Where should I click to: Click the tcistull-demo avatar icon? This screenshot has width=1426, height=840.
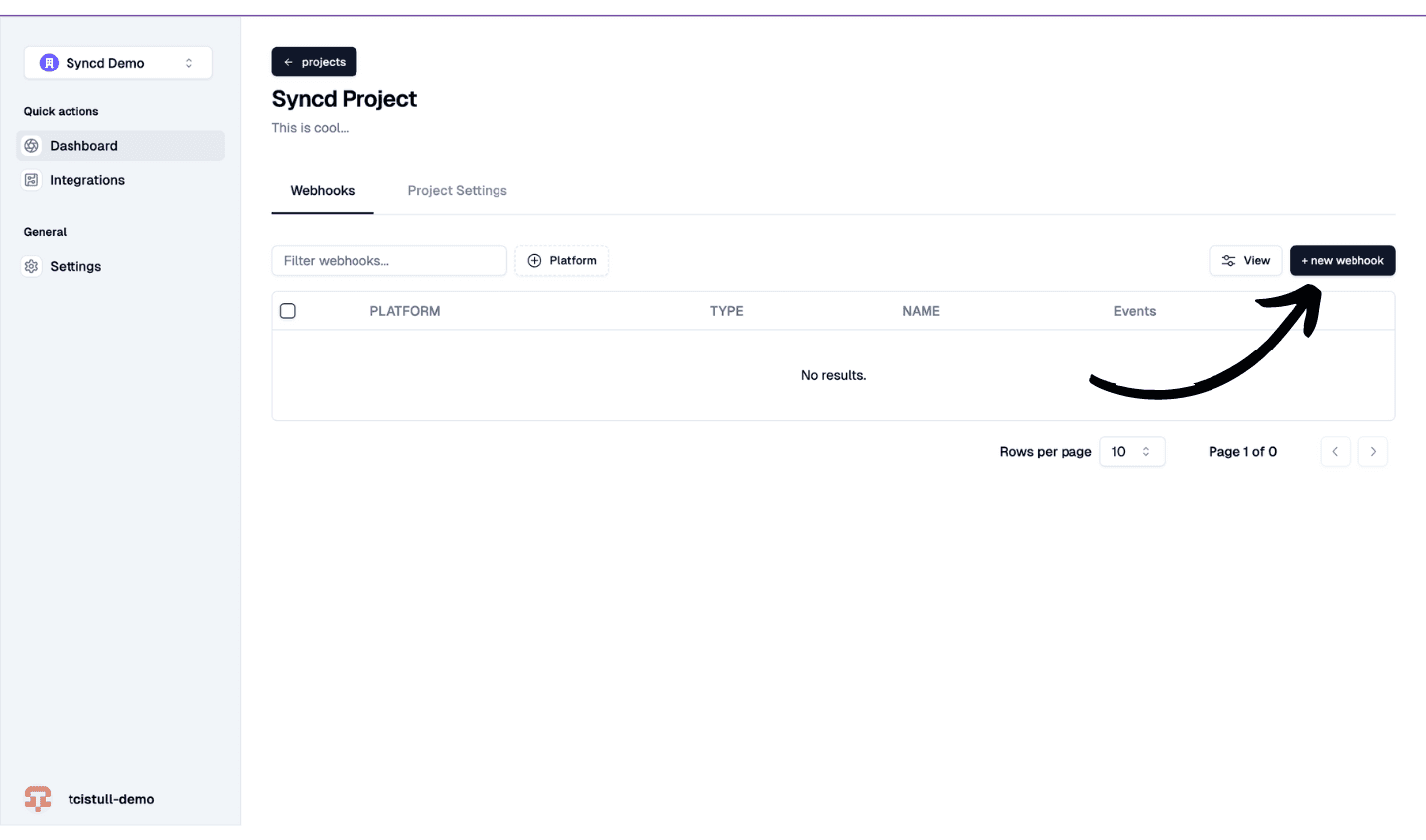tap(38, 799)
